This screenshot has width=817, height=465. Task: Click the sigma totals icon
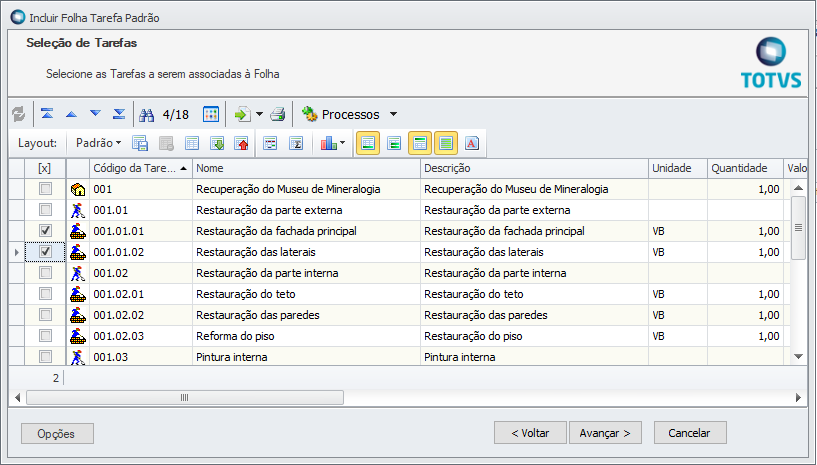(x=296, y=143)
